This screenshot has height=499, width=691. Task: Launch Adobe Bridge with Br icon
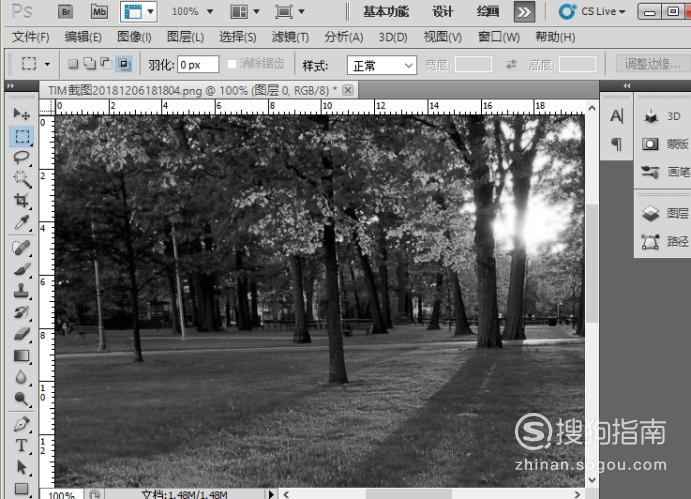66,12
